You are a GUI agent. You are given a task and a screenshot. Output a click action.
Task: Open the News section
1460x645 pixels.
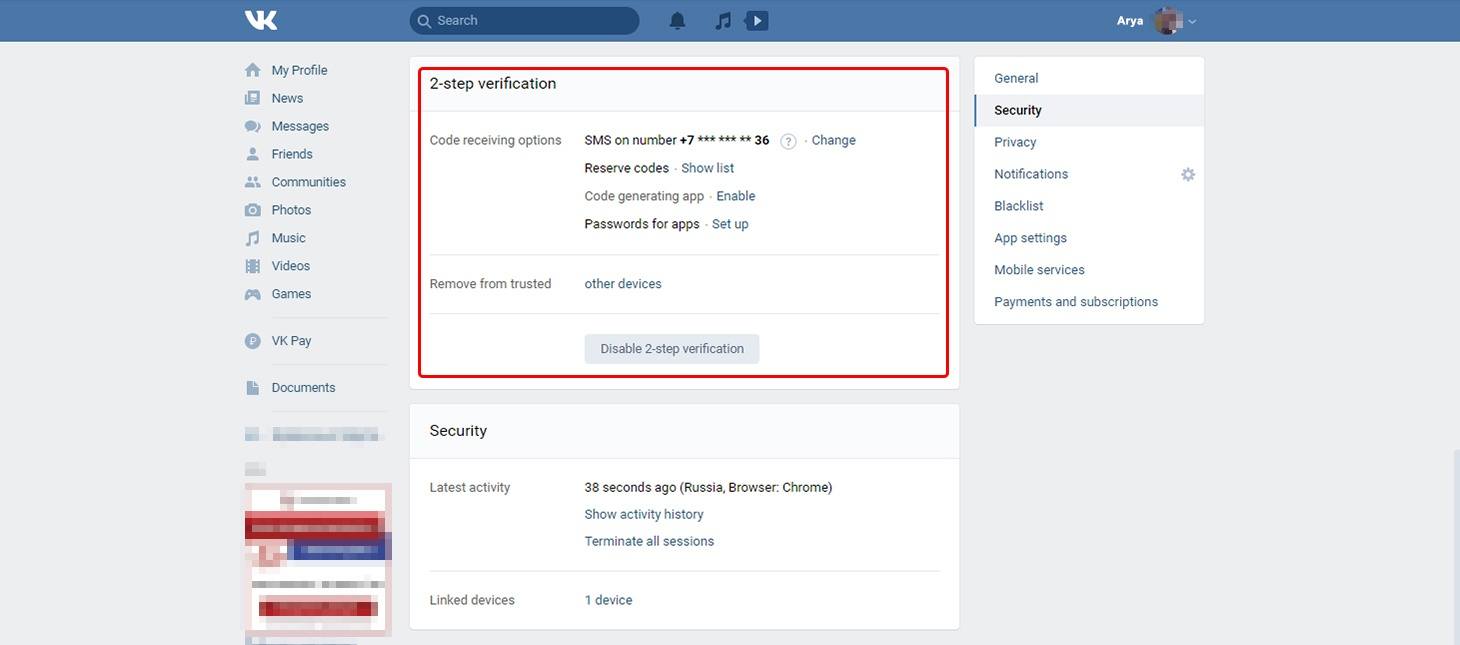click(x=287, y=98)
